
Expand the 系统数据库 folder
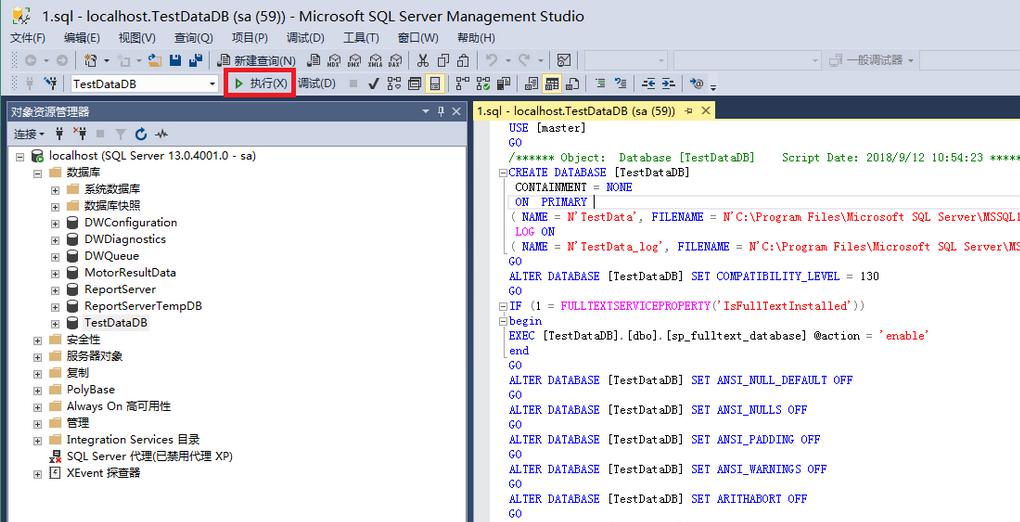55,190
